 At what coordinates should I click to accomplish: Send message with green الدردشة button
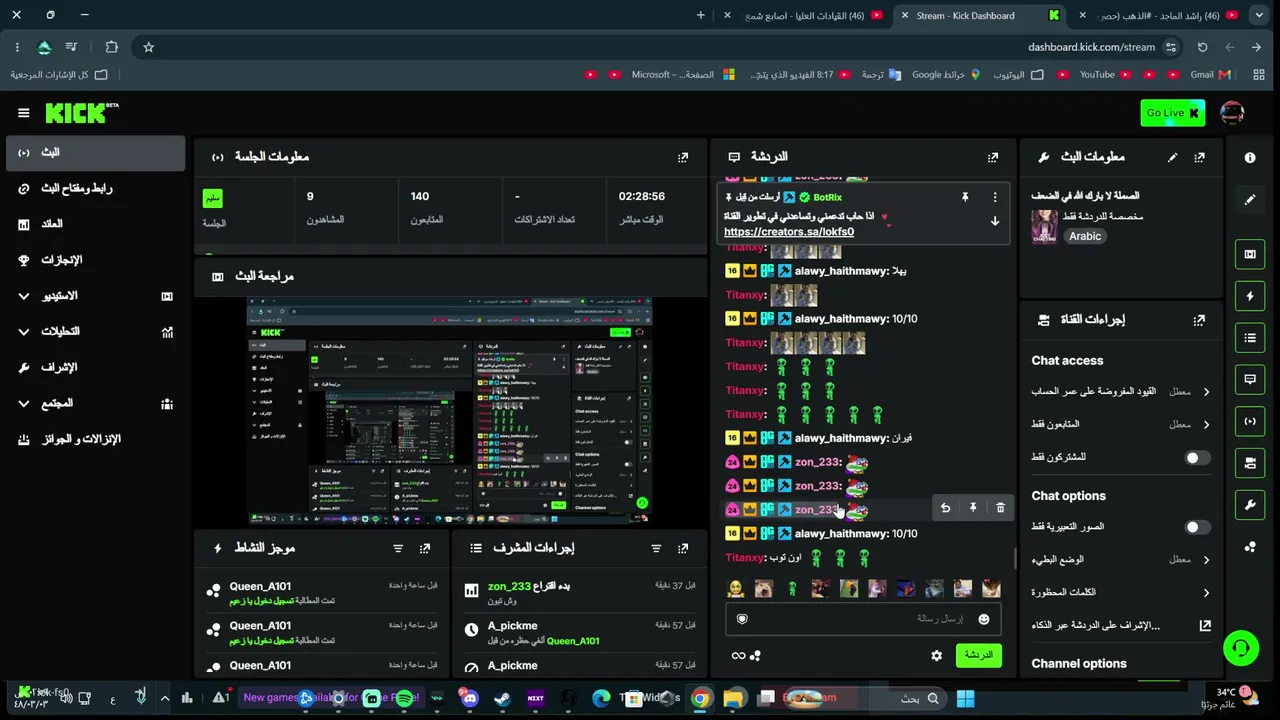coord(978,656)
